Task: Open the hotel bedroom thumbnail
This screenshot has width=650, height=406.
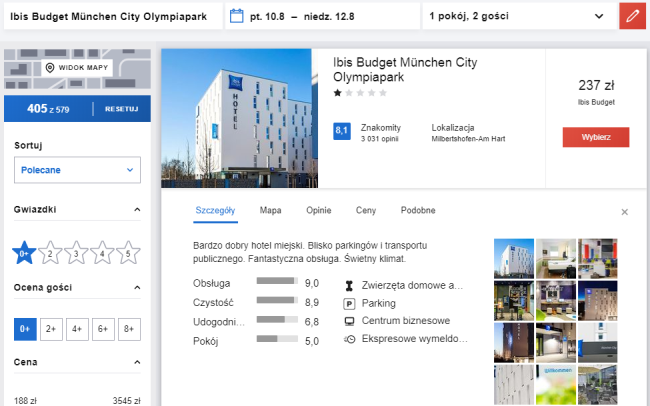Action: click(x=556, y=258)
